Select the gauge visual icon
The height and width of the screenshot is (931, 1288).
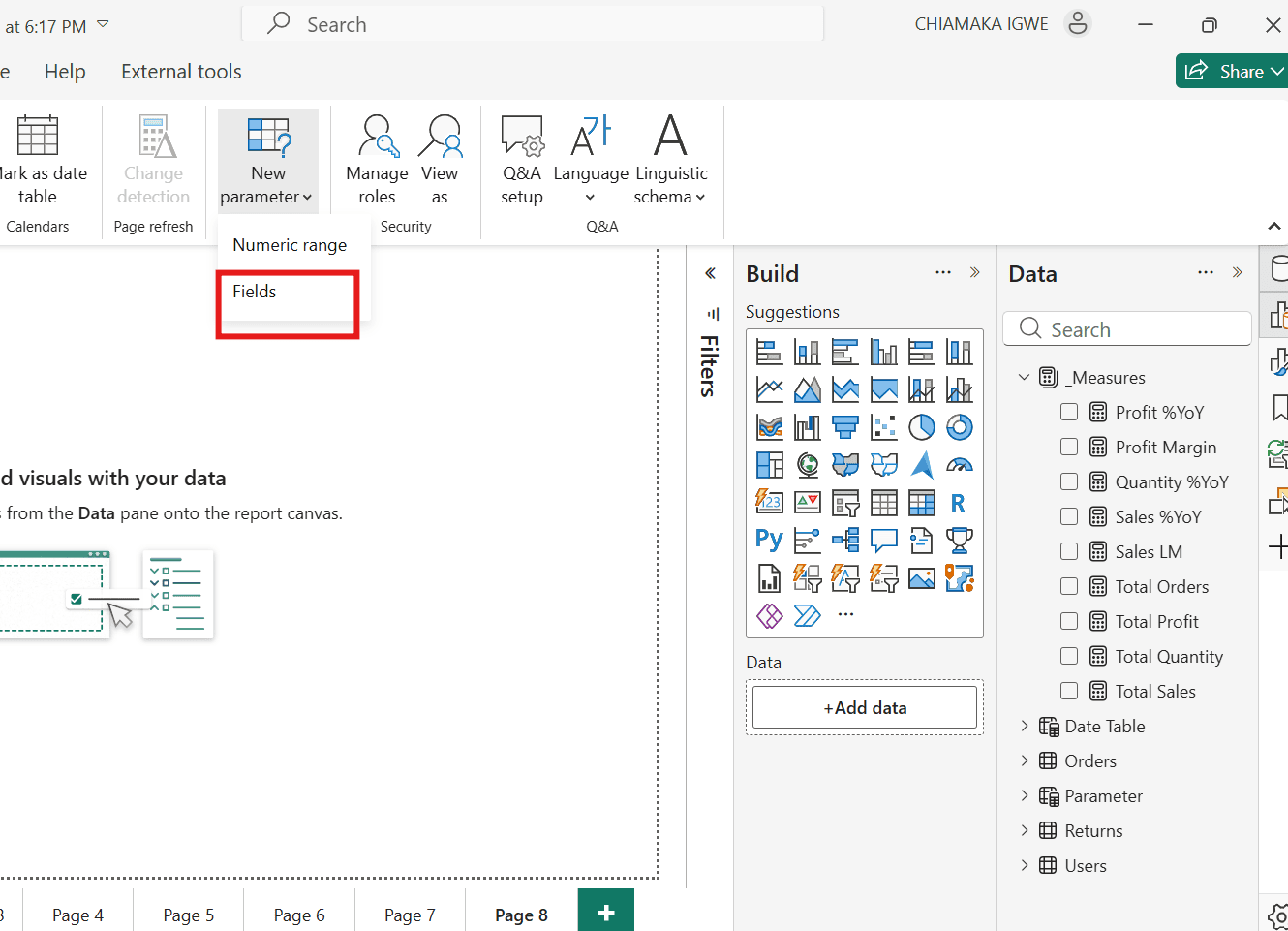(959, 465)
